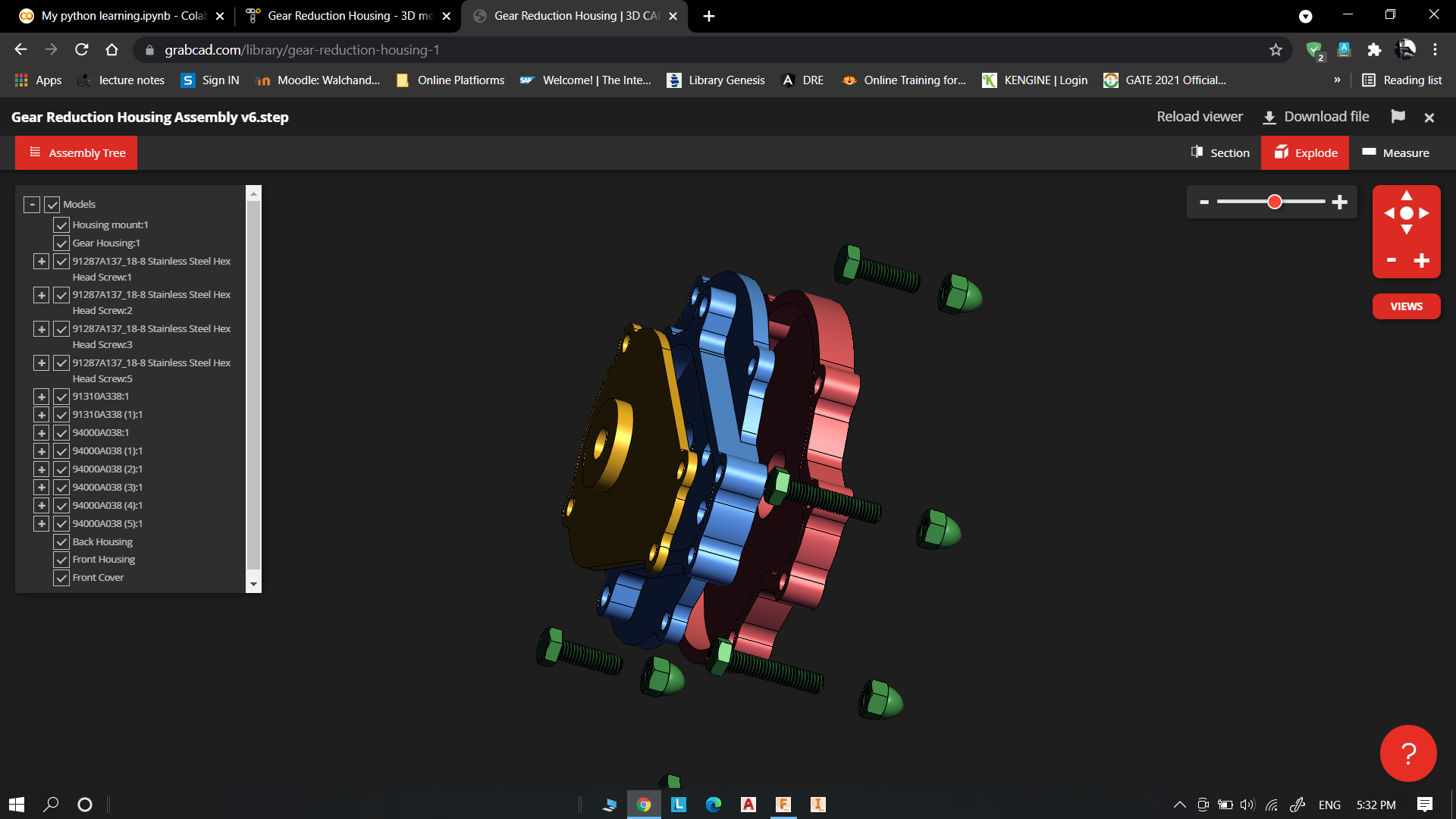Expand the 91310A338:1 tree node

(42, 397)
